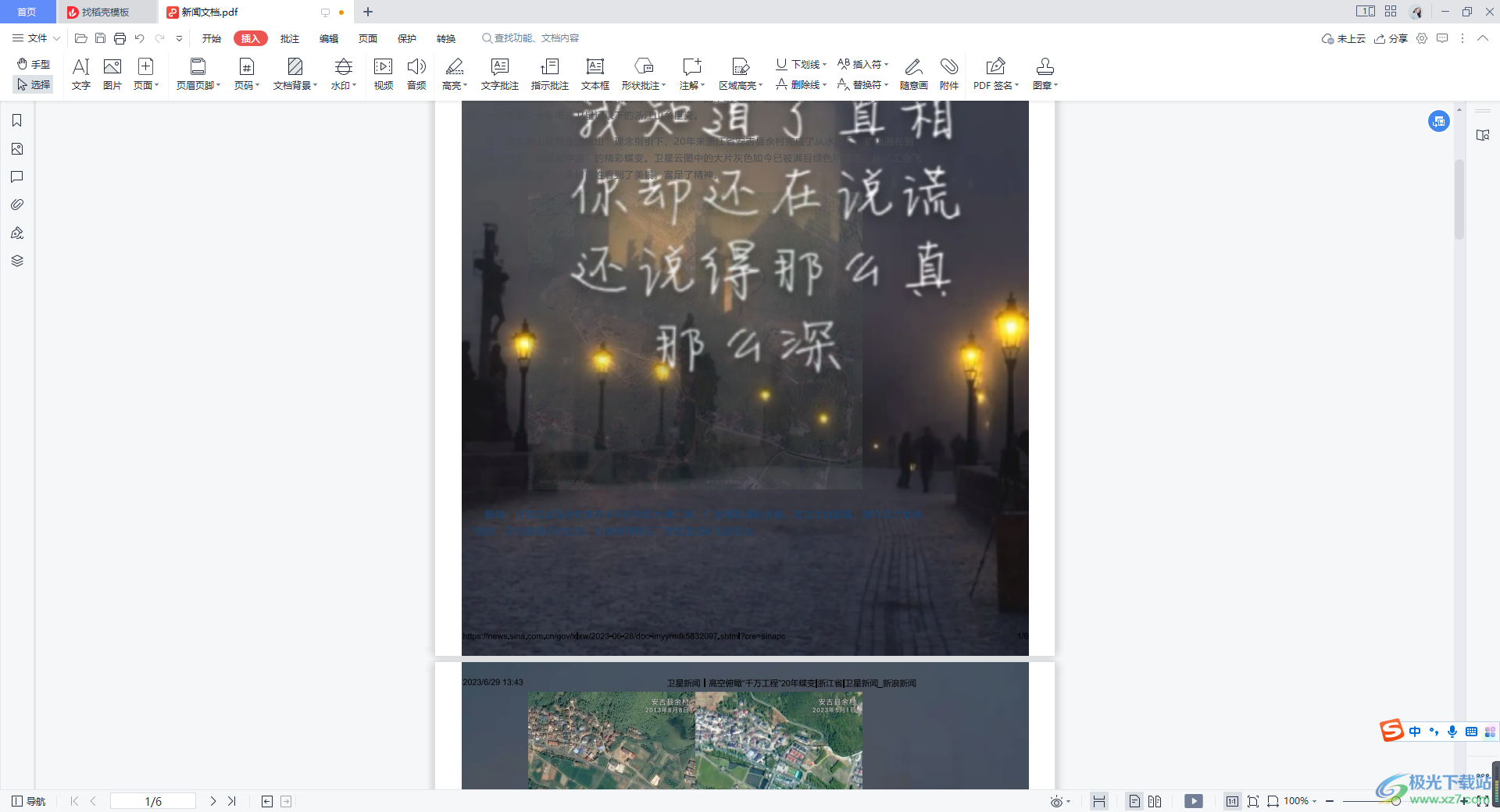The image size is (1500, 812).
Task: Switch to the 转换 ribbon tab
Action: (446, 38)
